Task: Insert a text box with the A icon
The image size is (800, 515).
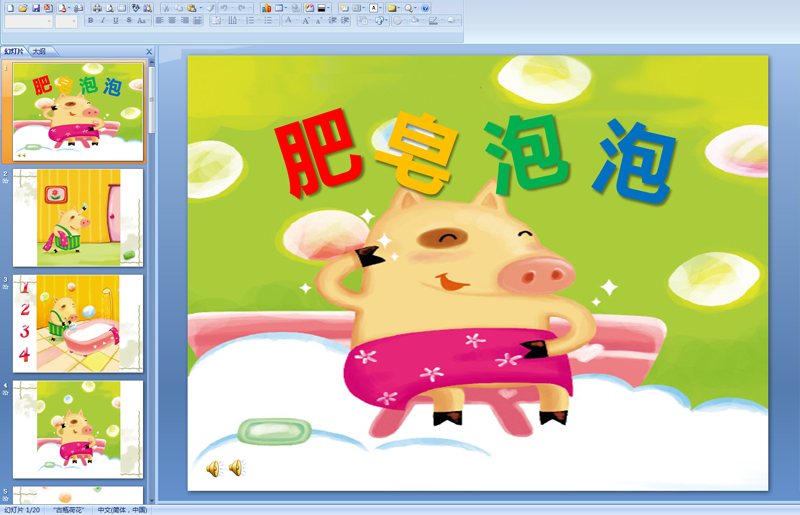Action: click(x=373, y=8)
